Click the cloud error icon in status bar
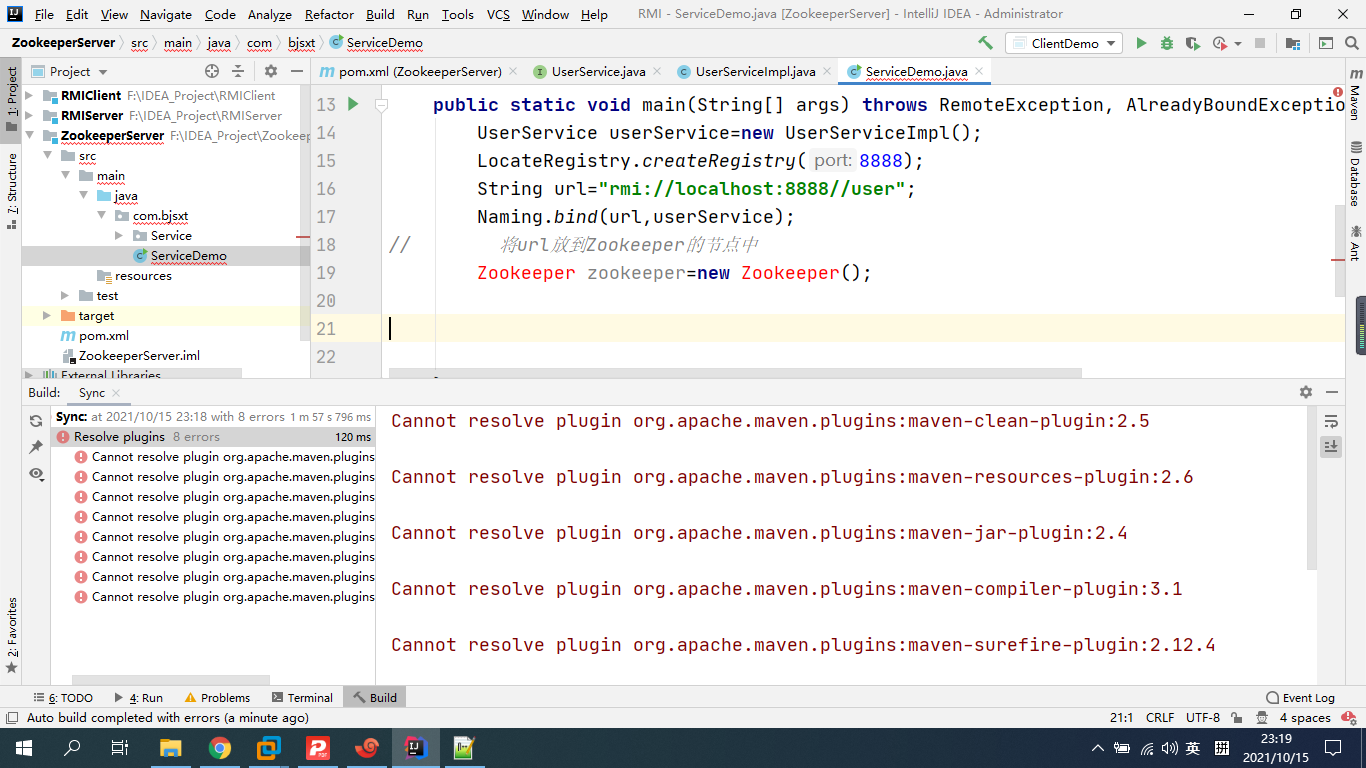The height and width of the screenshot is (768, 1366). click(x=1350, y=718)
